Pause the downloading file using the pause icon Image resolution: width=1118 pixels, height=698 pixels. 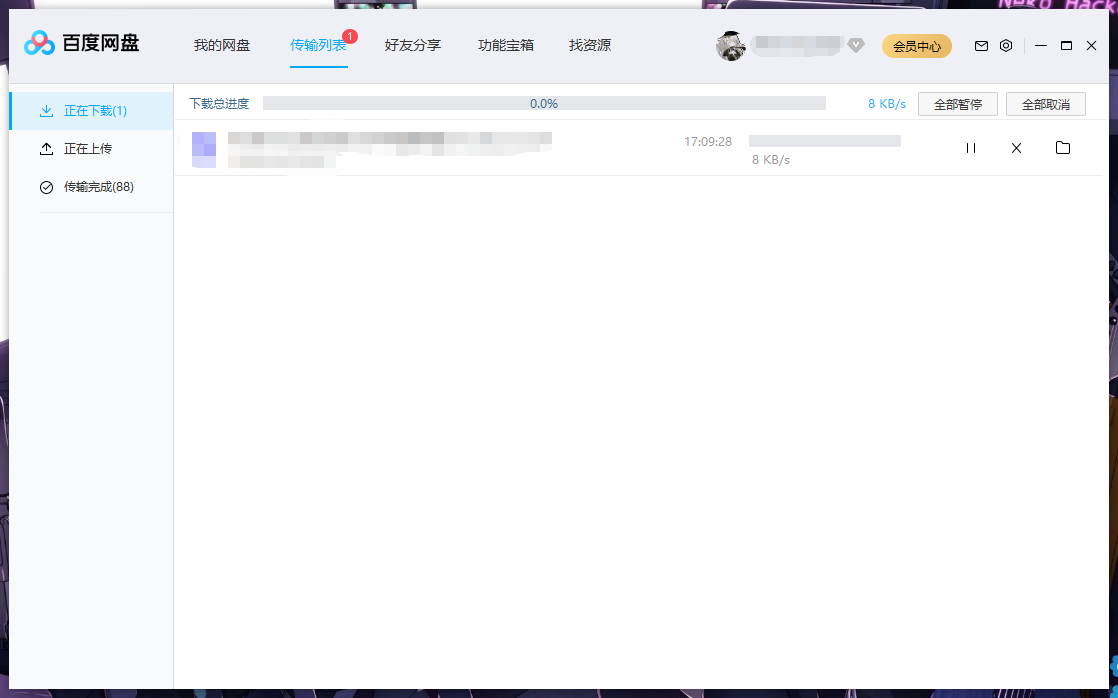click(970, 147)
